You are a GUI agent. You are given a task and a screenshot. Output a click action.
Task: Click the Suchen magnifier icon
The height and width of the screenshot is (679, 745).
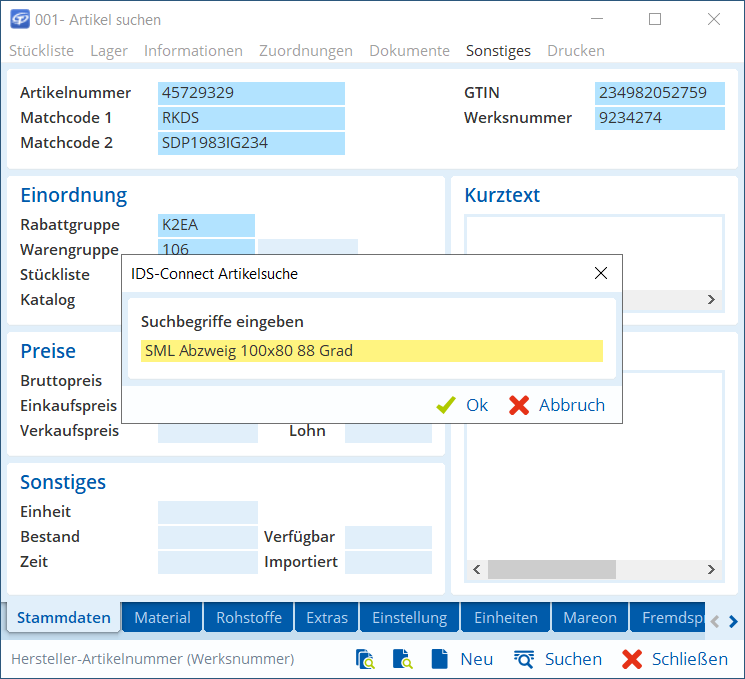524,659
